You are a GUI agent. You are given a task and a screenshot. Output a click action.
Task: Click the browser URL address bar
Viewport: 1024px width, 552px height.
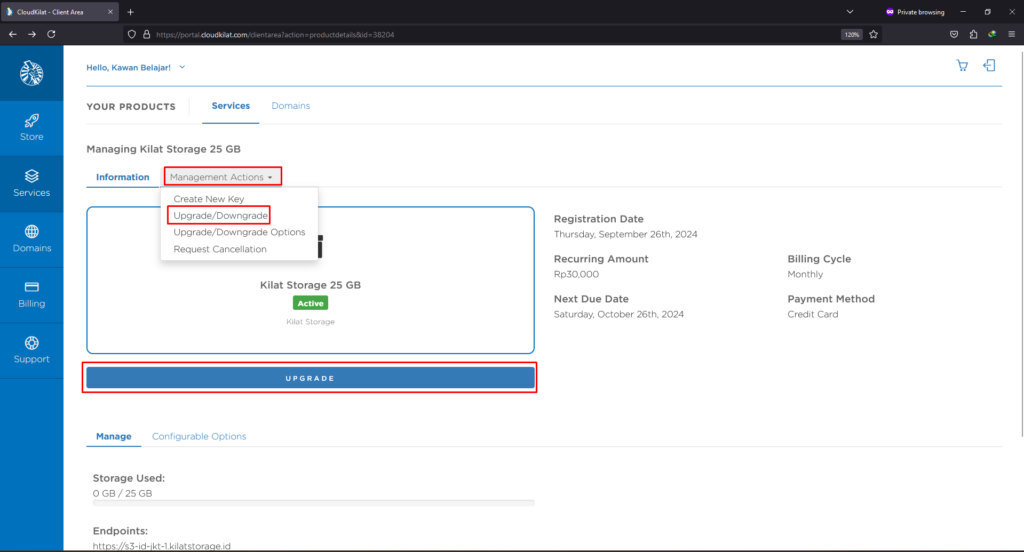point(480,33)
